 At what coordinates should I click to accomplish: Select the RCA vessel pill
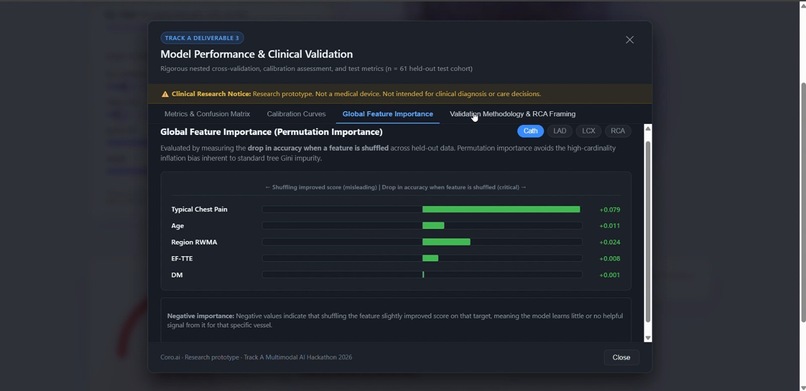[618, 131]
